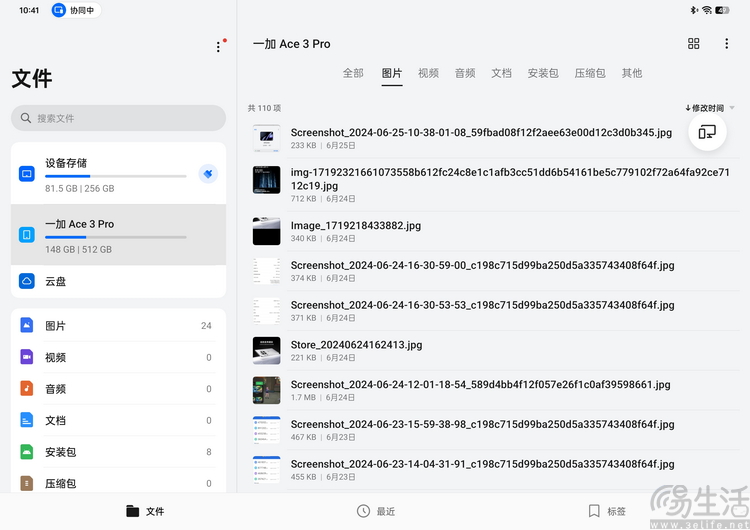Open thumbnail of Screenshot_2024-06-23-15-59-38-98
750x530 pixels.
[266, 430]
